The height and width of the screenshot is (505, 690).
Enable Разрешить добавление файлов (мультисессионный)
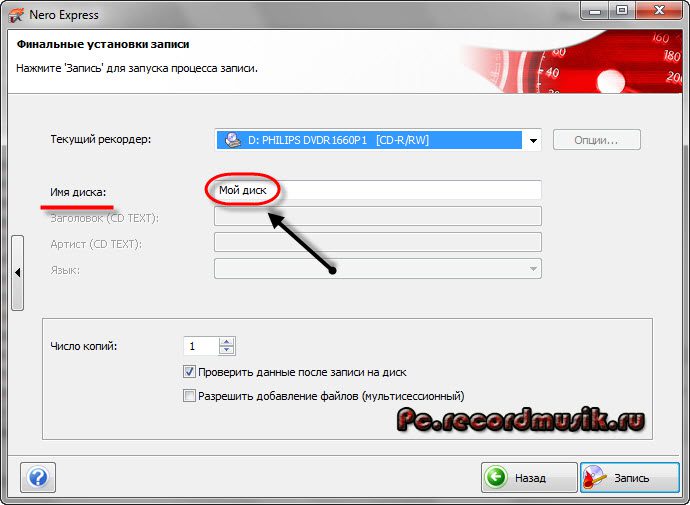[x=189, y=395]
